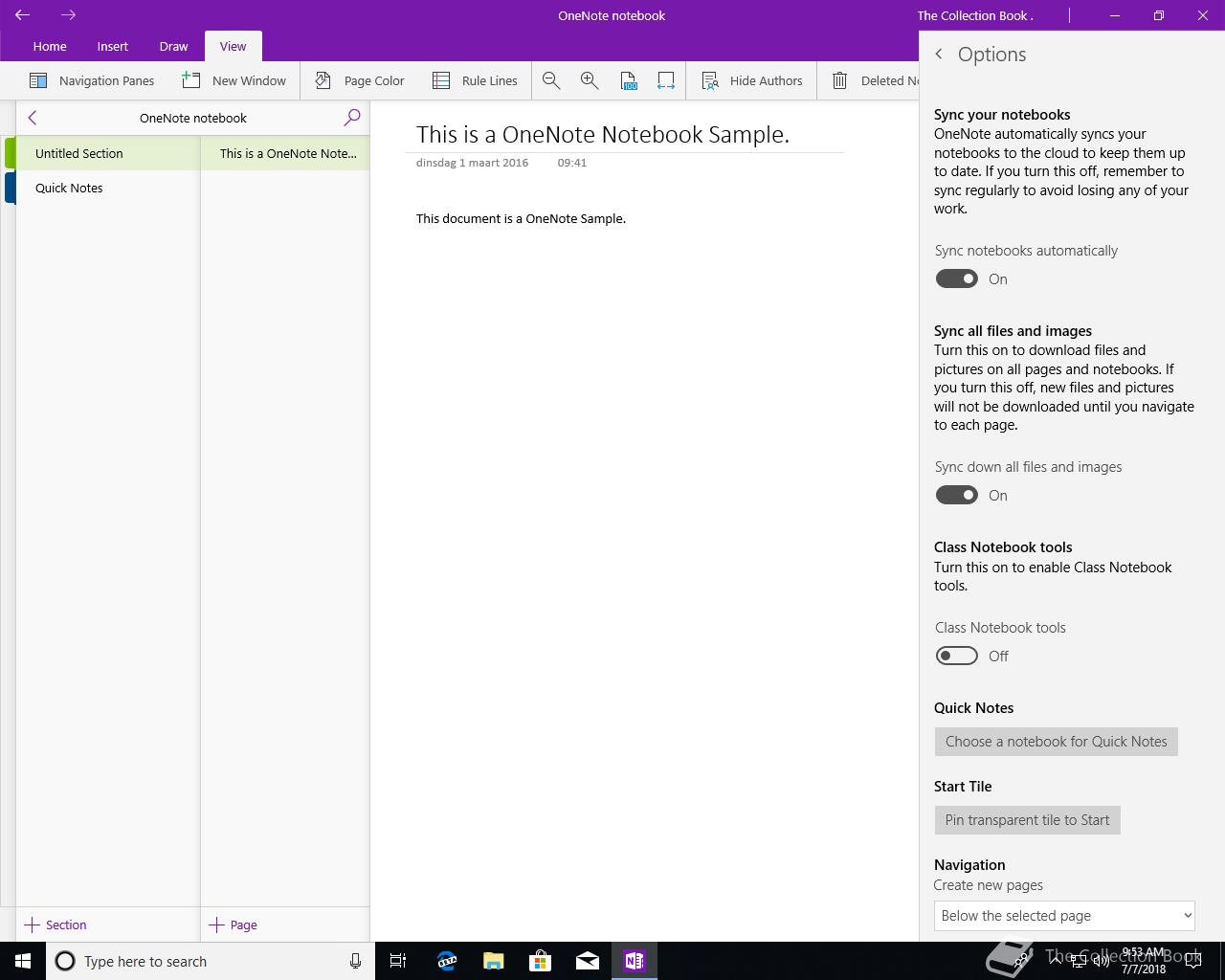The image size is (1225, 980).
Task: Open the taskbar clock and date
Action: coord(1144,961)
